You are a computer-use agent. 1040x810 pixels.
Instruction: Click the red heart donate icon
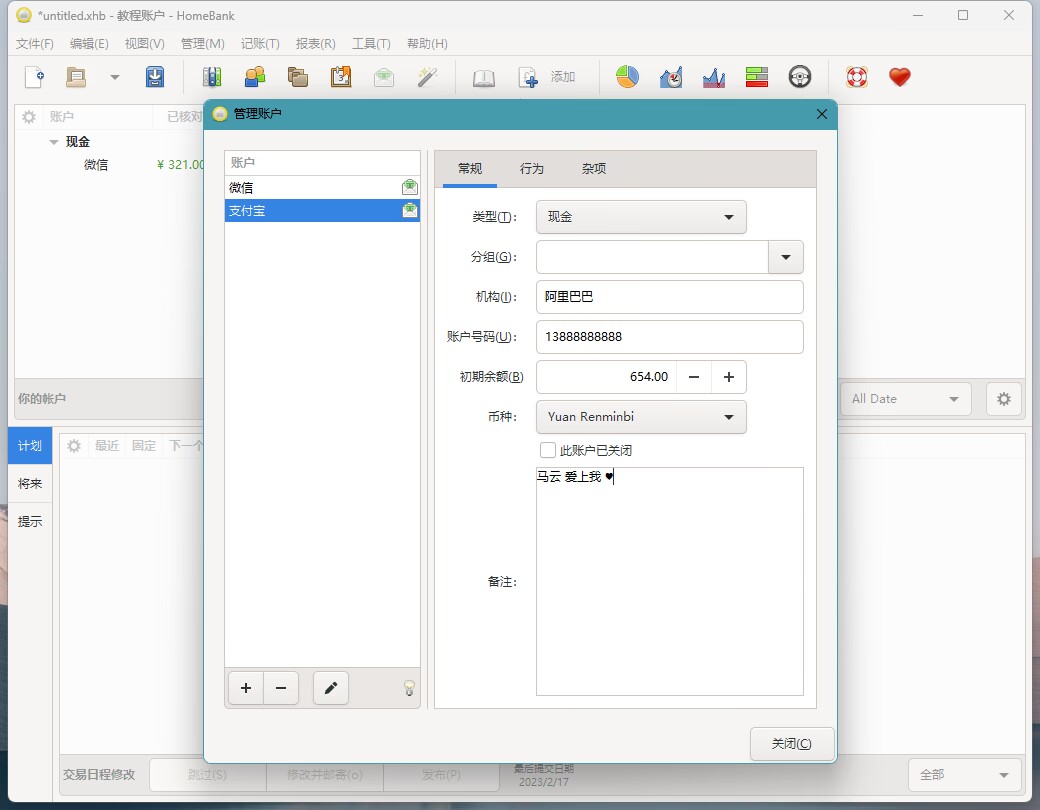tap(900, 77)
